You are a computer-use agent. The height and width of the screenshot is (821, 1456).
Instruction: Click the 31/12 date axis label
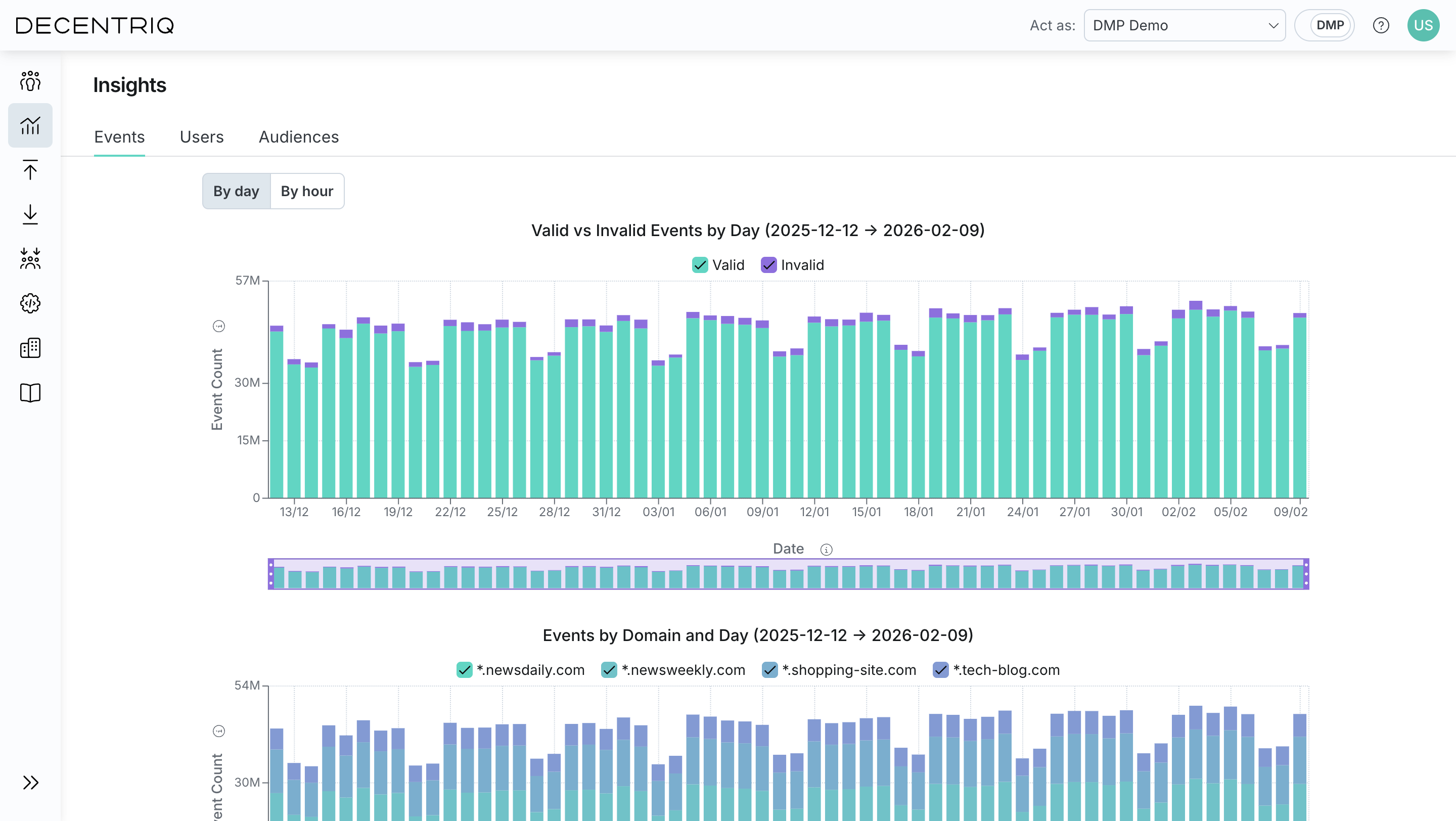coord(607,512)
